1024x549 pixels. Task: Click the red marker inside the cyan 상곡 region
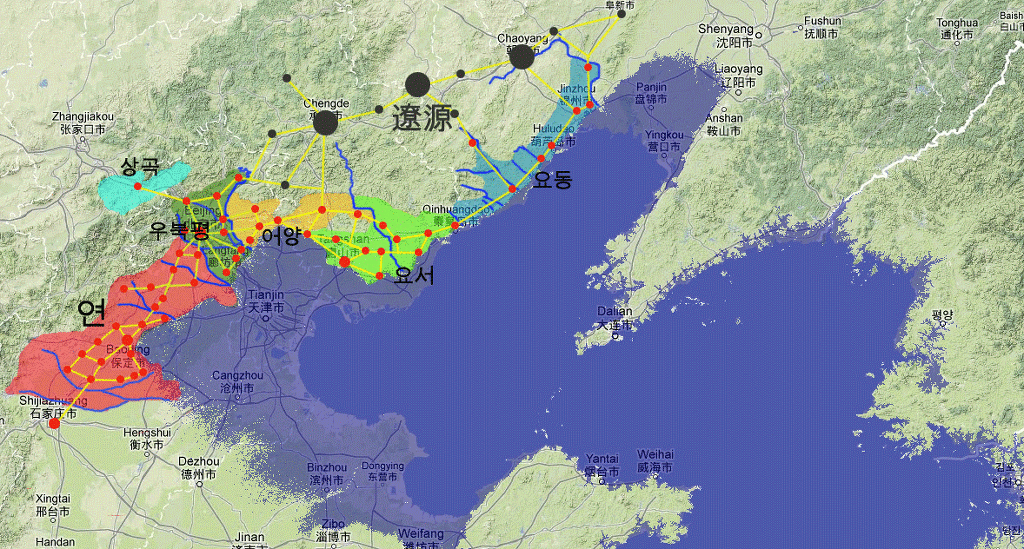click(x=138, y=187)
